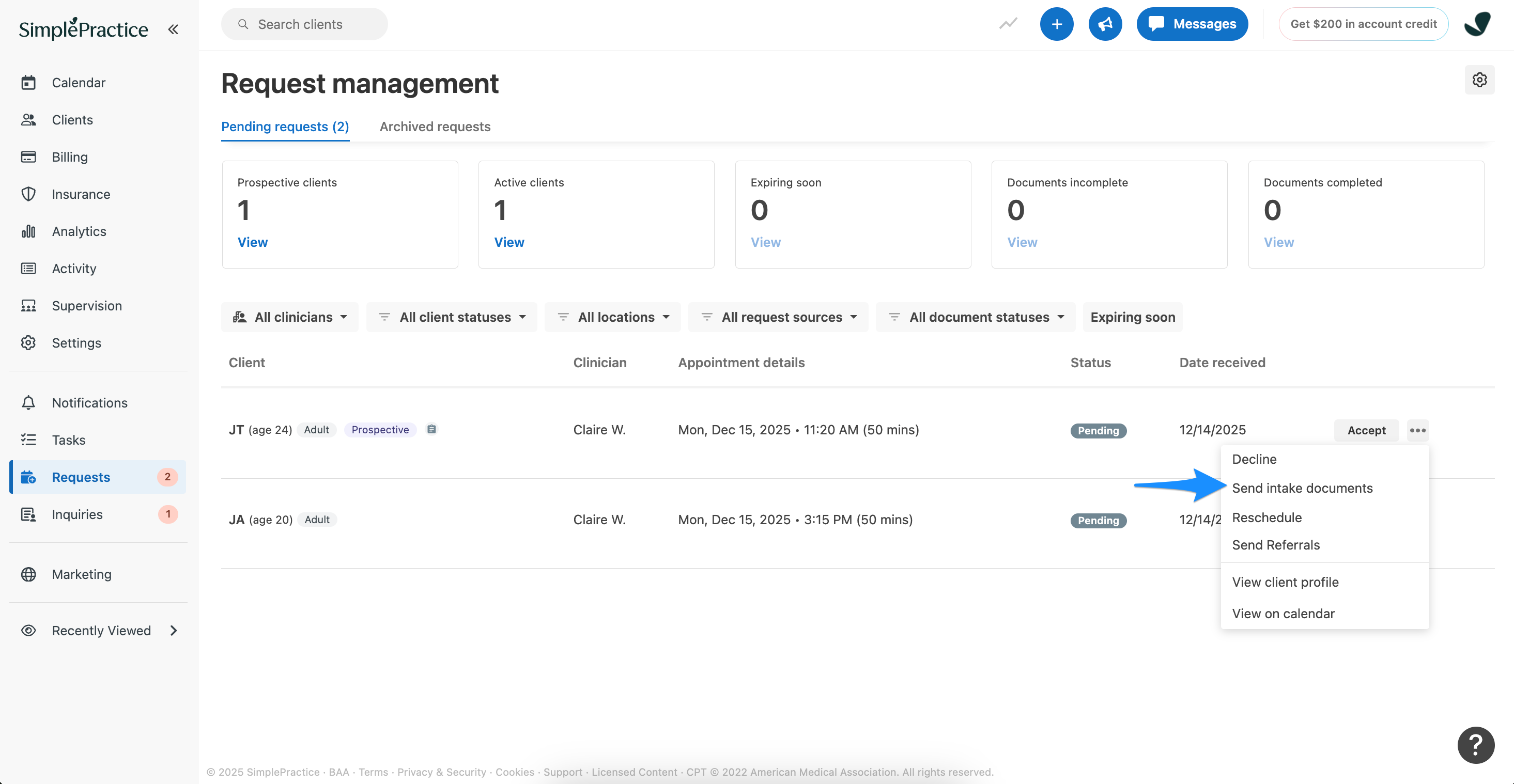
Task: View Prospective clients card
Action: (252, 243)
